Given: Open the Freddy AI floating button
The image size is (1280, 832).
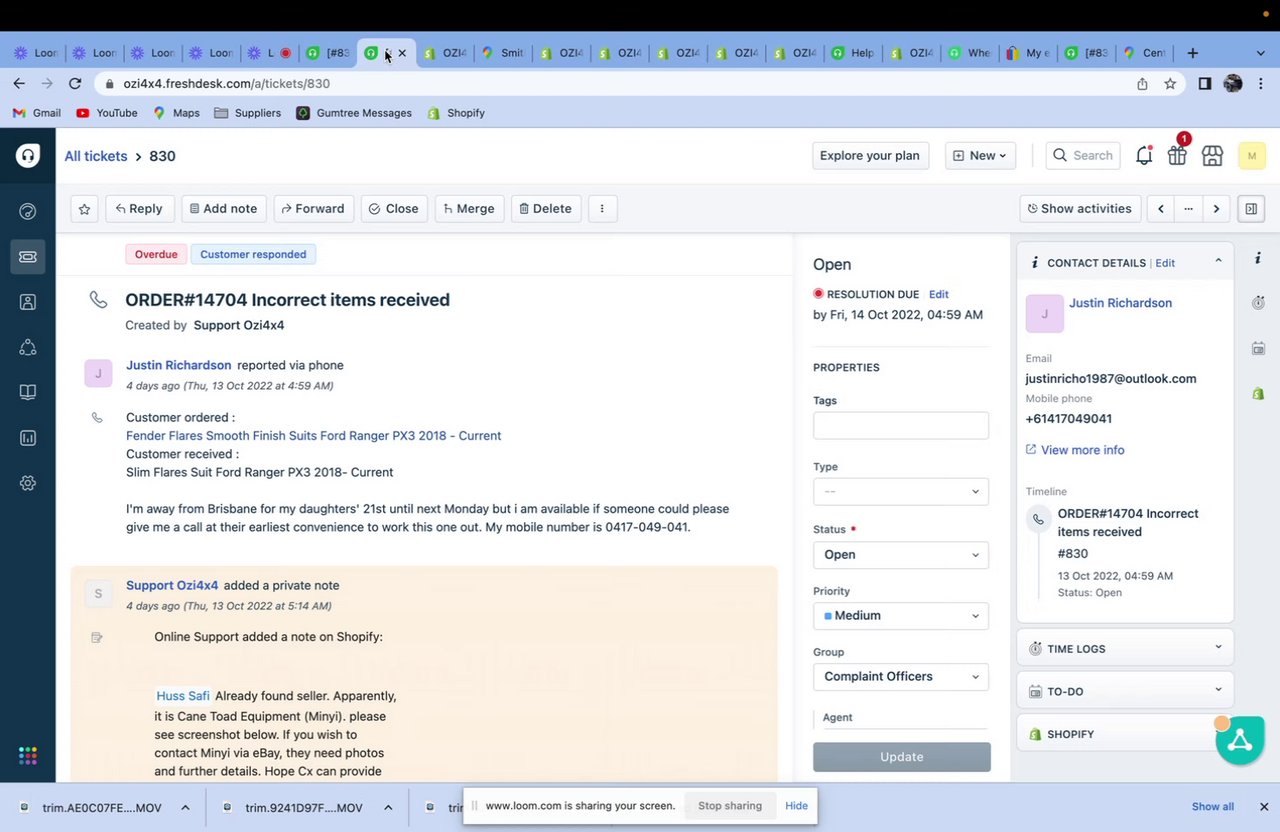Looking at the screenshot, I should click(1240, 741).
